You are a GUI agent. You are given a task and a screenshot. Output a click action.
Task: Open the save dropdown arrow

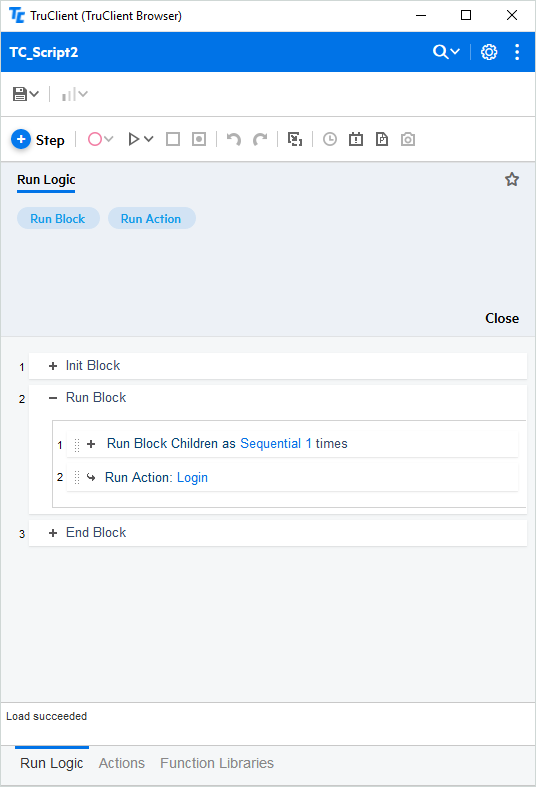(34, 94)
